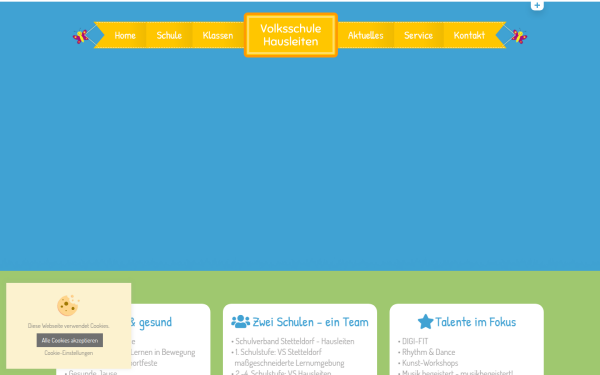Open the Service menu item
Image resolution: width=600 pixels, height=375 pixels.
tap(418, 35)
